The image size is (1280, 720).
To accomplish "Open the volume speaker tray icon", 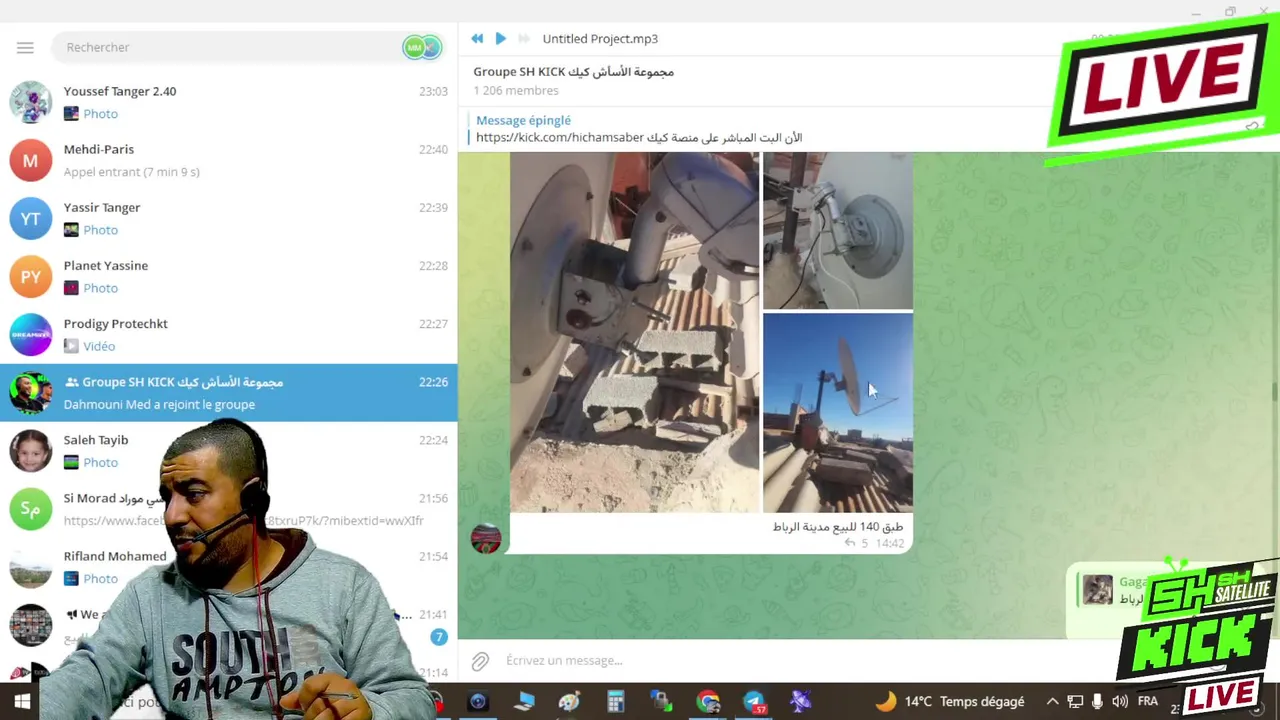I will 1120,701.
